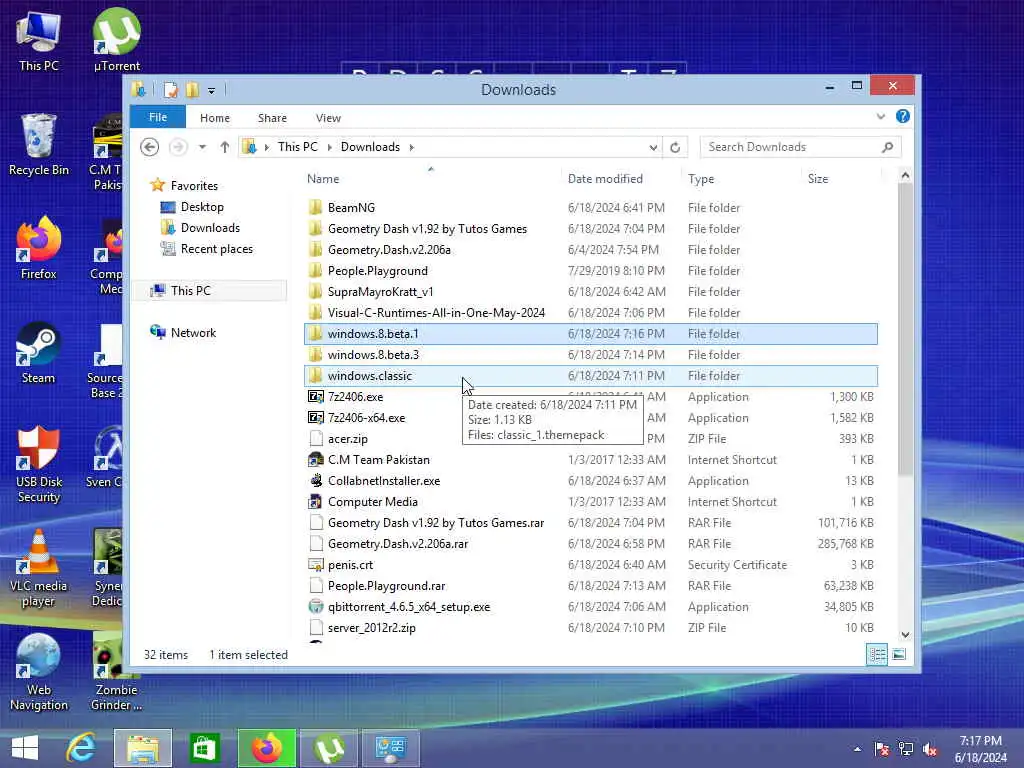The image size is (1024, 768).
Task: Select the acer.zip file
Action: pyautogui.click(x=590, y=439)
